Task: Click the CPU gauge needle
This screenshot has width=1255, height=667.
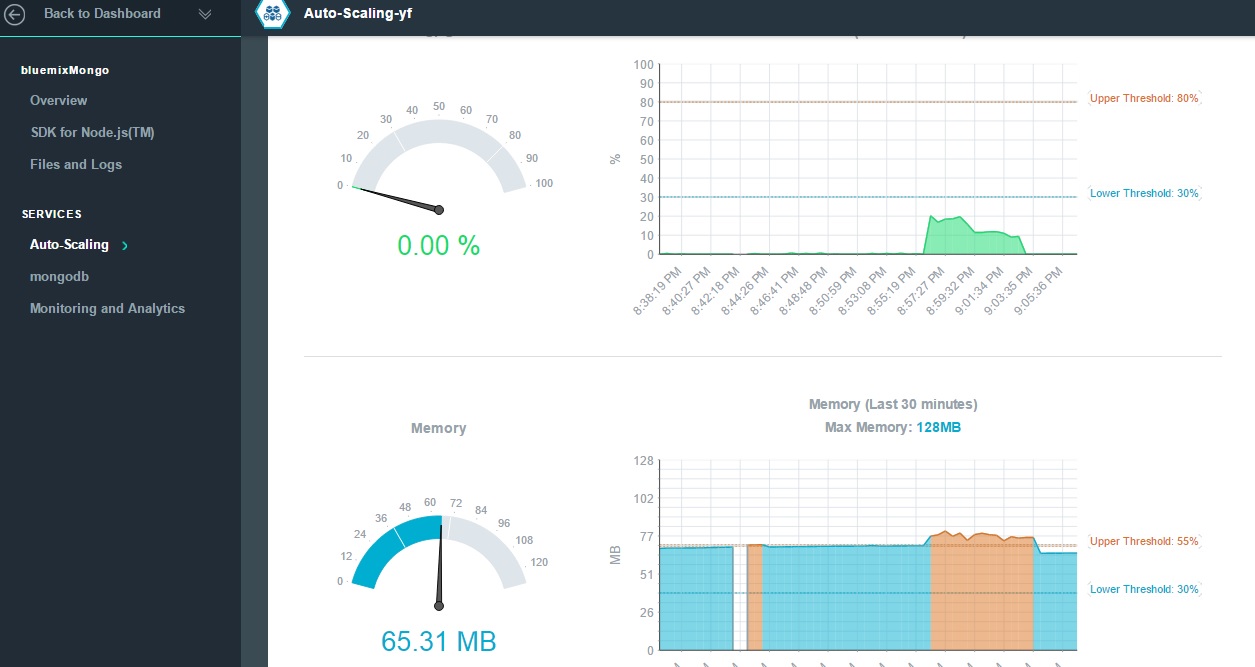Action: point(400,199)
